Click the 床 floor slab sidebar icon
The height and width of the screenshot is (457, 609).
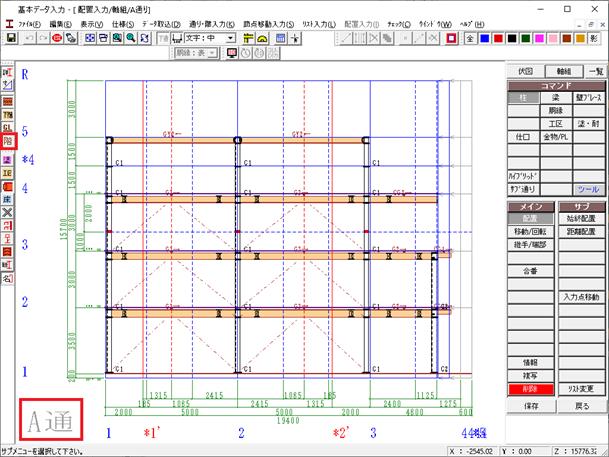[x=8, y=199]
